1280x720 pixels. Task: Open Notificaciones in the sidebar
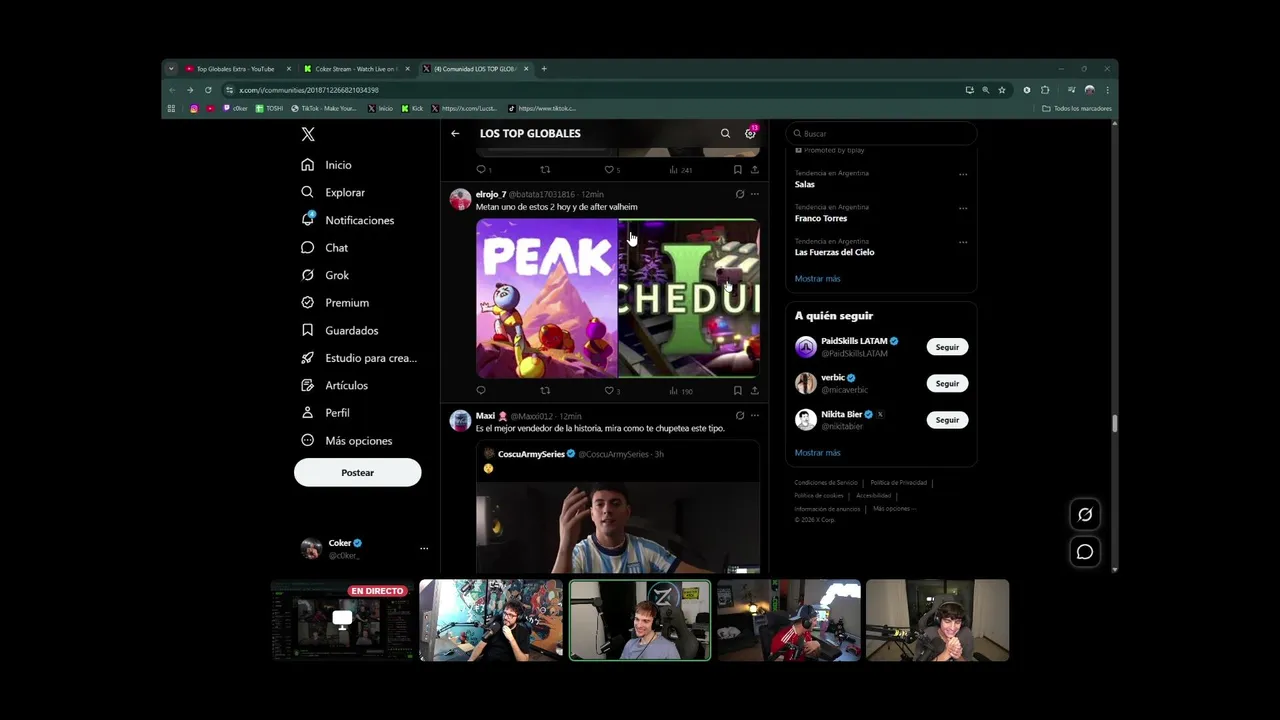(x=348, y=220)
